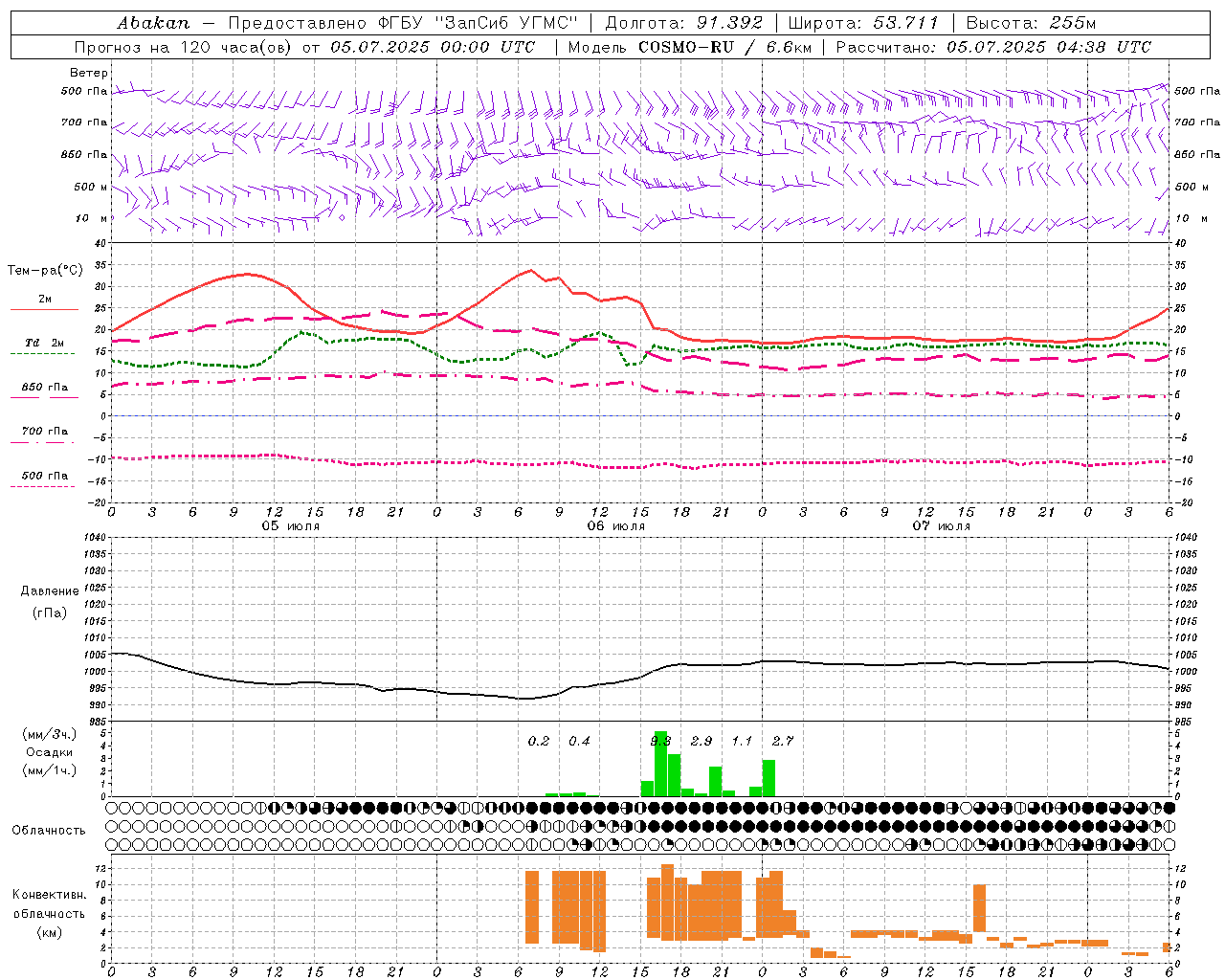
Task: Click the Ветер wind section label
Action: [88, 73]
